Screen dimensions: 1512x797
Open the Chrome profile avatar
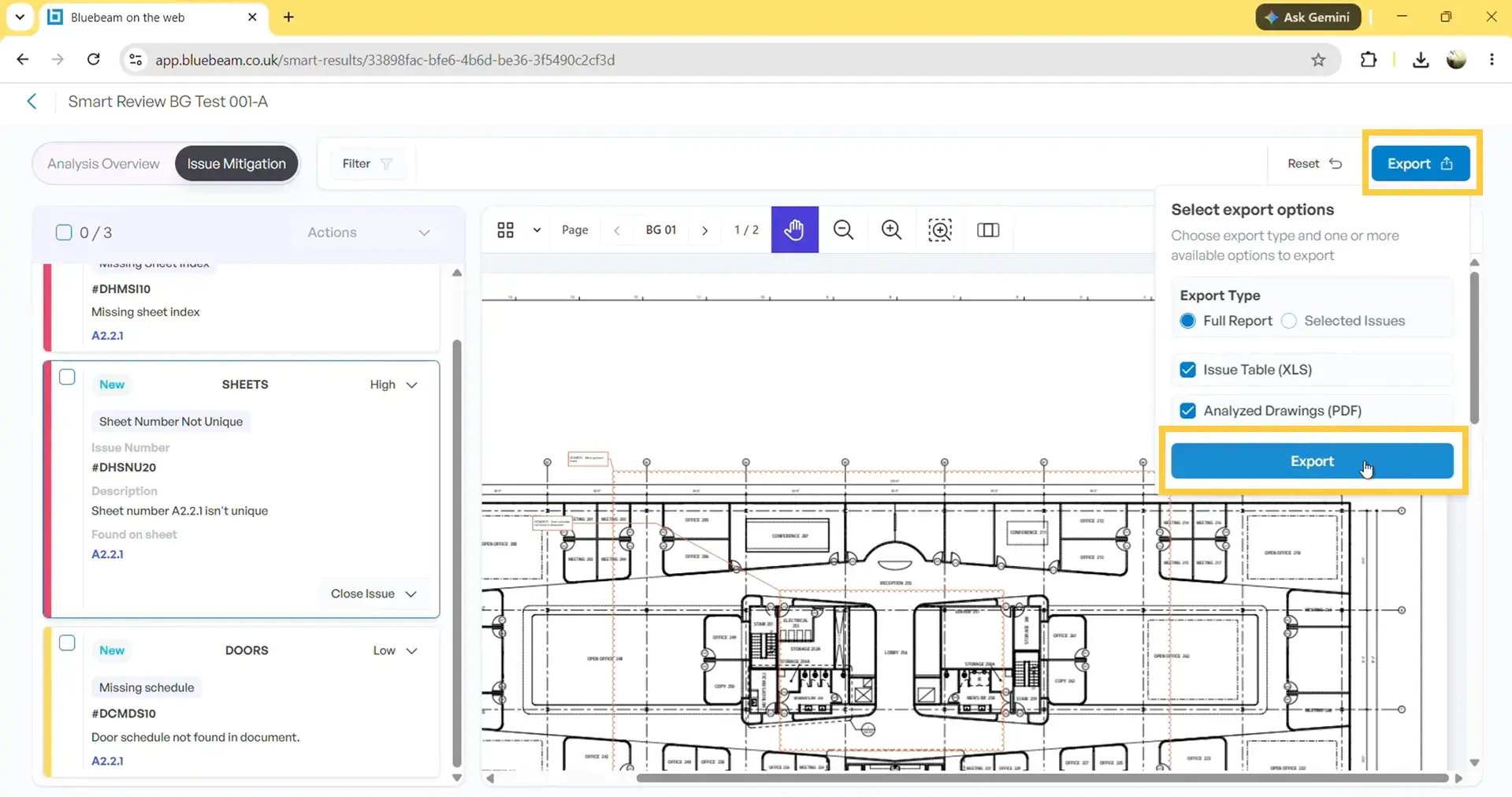pos(1456,59)
